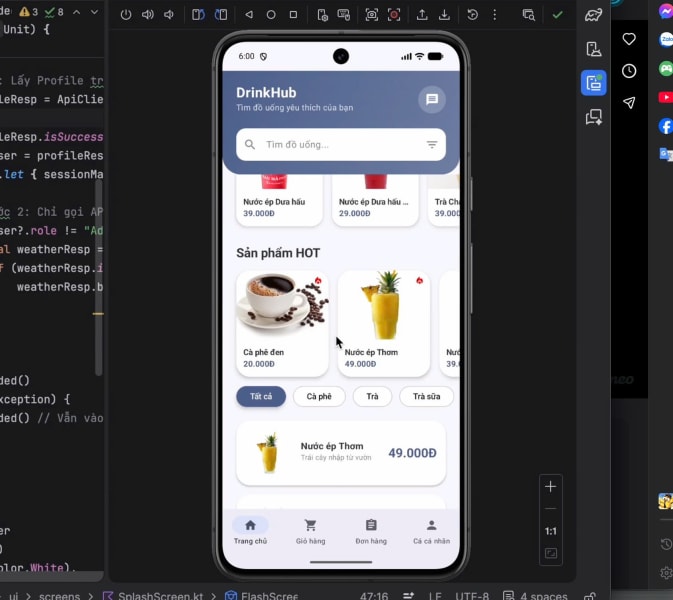Image resolution: width=673 pixels, height=600 pixels.
Task: Zoom in the emulator with plus button
Action: [x=550, y=487]
